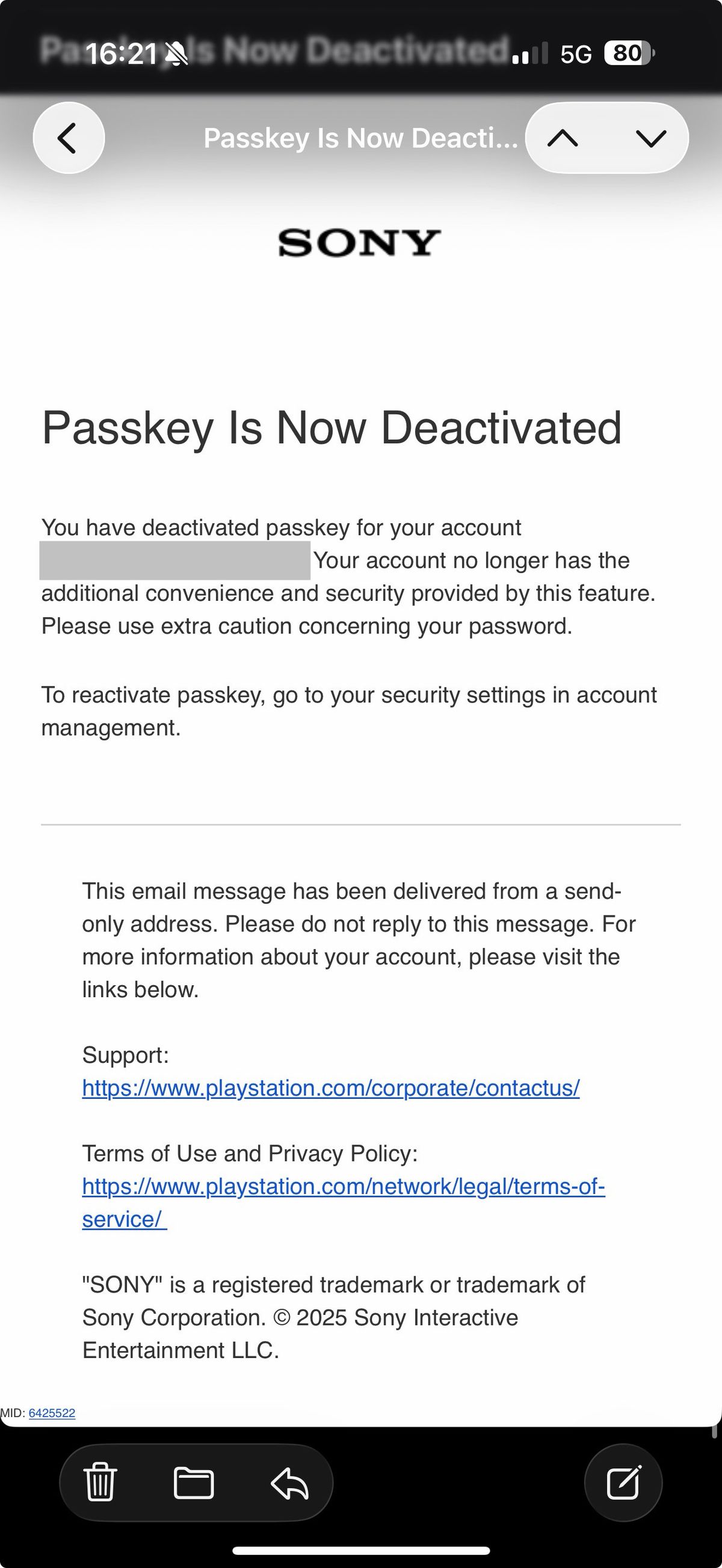Viewport: 722px width, 1568px height.
Task: Tap the 'Passkey Is Now Deactivated' heading
Action: [332, 428]
